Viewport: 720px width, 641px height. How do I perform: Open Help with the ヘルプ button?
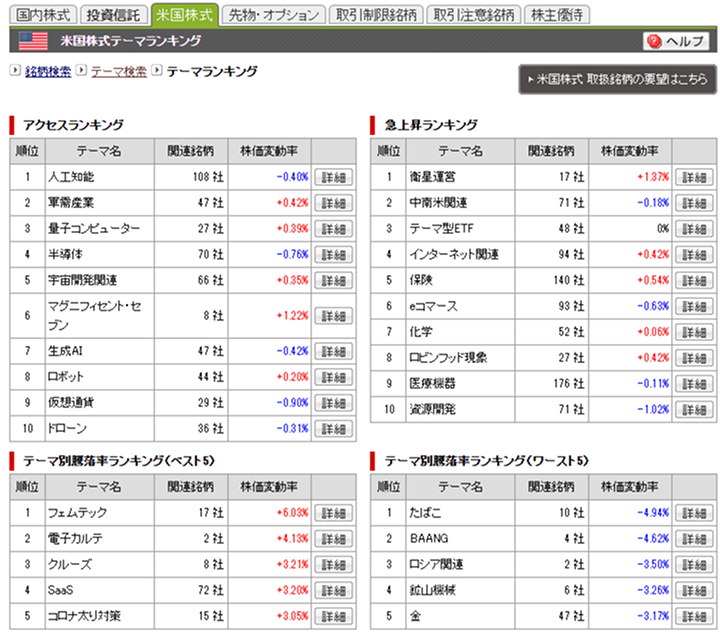(x=676, y=41)
